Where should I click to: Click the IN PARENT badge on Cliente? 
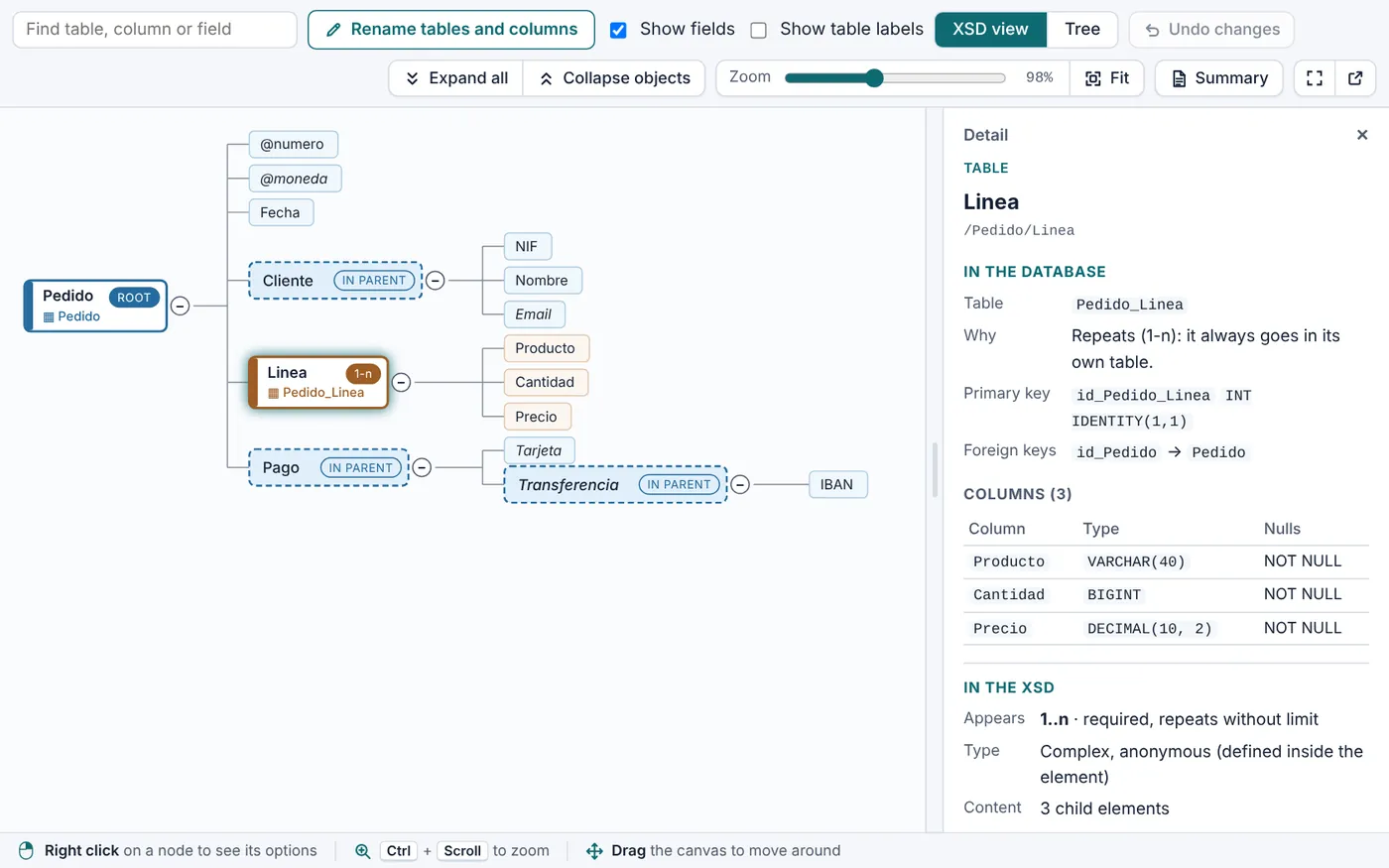click(374, 281)
